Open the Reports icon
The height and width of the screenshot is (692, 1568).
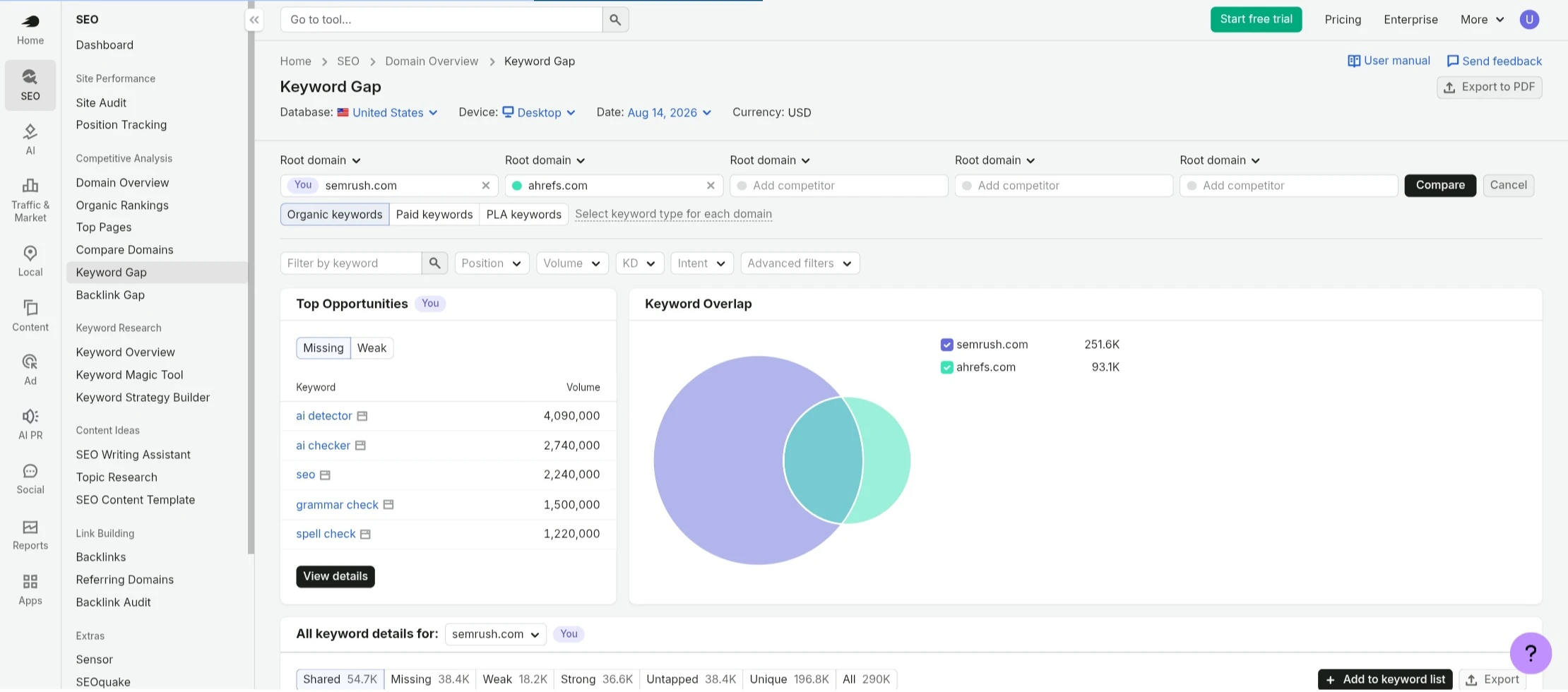pos(30,534)
